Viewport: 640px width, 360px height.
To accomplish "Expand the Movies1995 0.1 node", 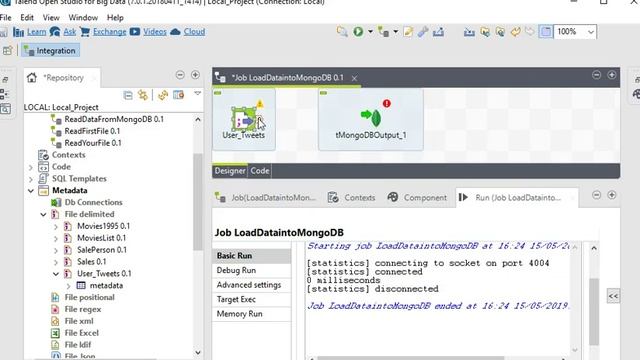I will (56, 227).
